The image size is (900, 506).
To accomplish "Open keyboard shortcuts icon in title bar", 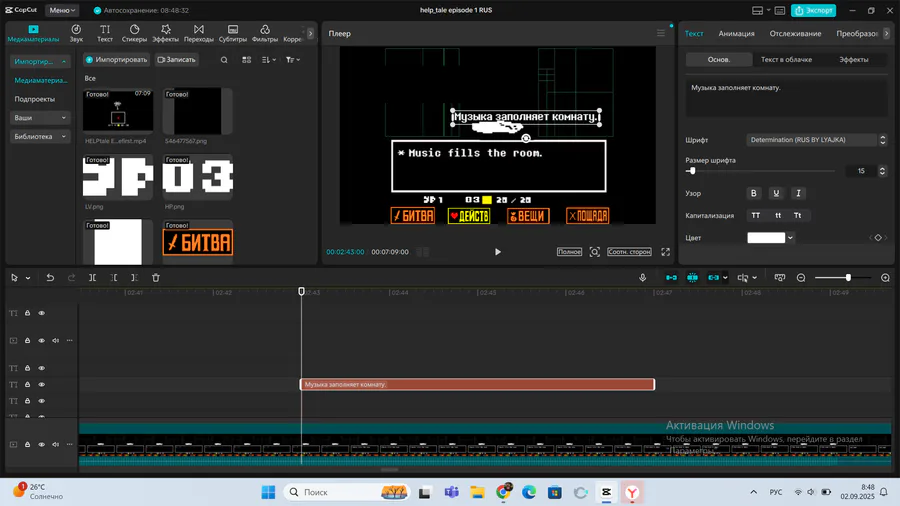I will coord(779,10).
